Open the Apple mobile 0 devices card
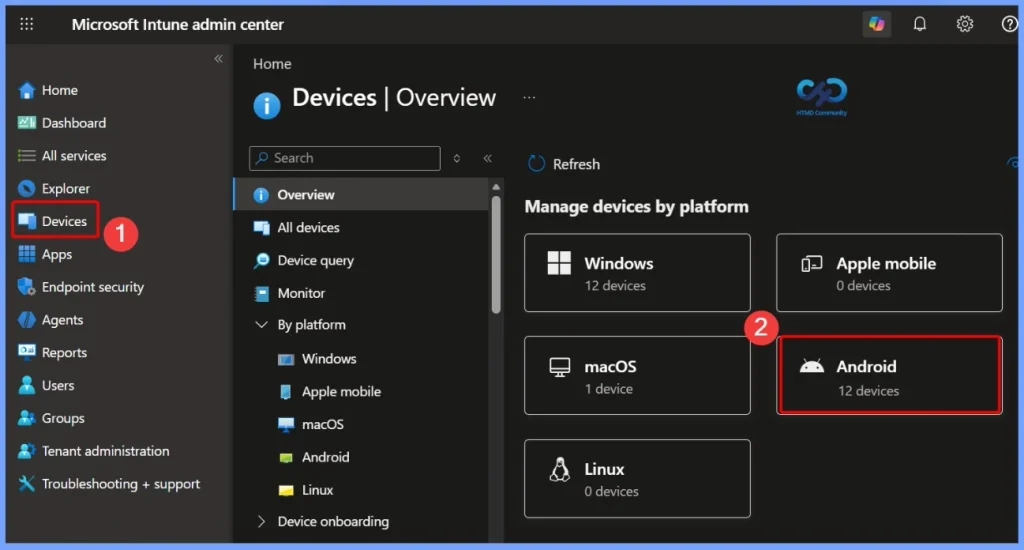This screenshot has height=550, width=1024. [x=889, y=272]
